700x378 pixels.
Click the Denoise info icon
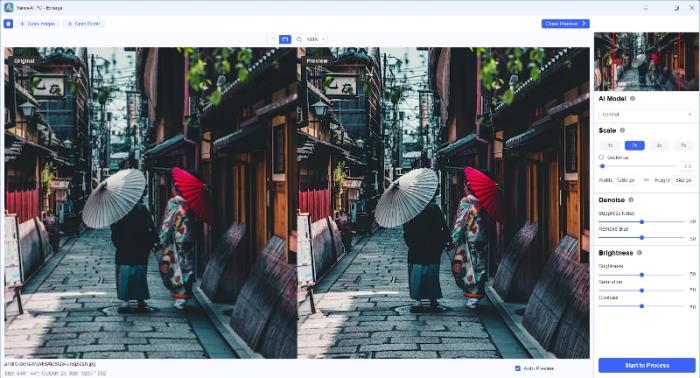tap(631, 200)
